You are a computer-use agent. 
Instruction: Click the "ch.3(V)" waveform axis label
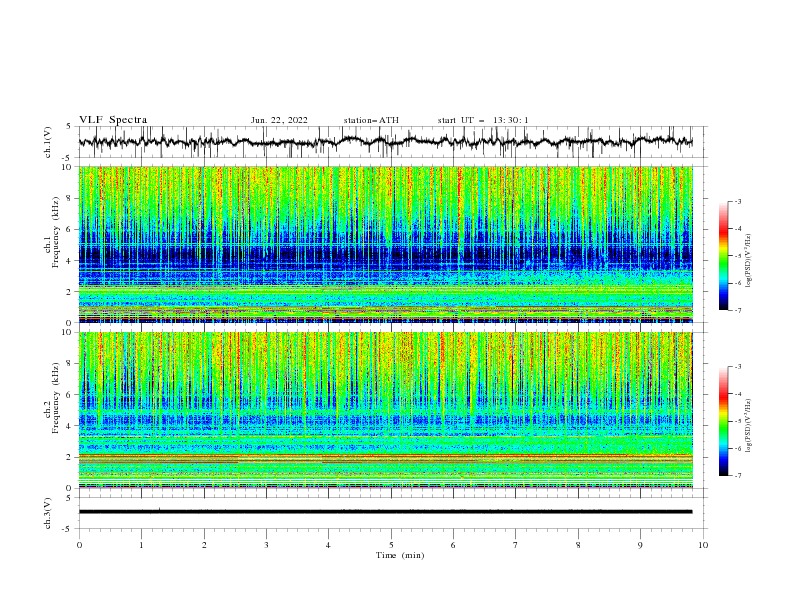coord(48,513)
